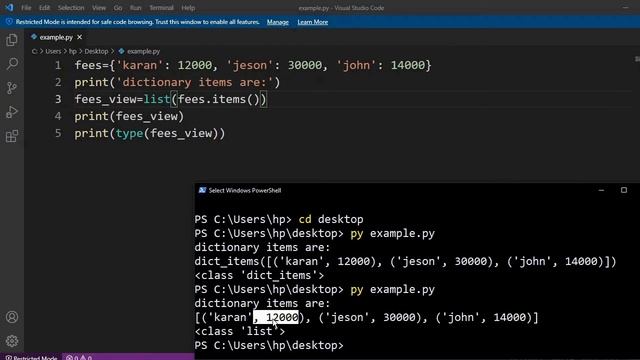The image size is (640, 360).
Task: Click the PowerShell icon in the terminal title bar
Action: click(x=202, y=190)
